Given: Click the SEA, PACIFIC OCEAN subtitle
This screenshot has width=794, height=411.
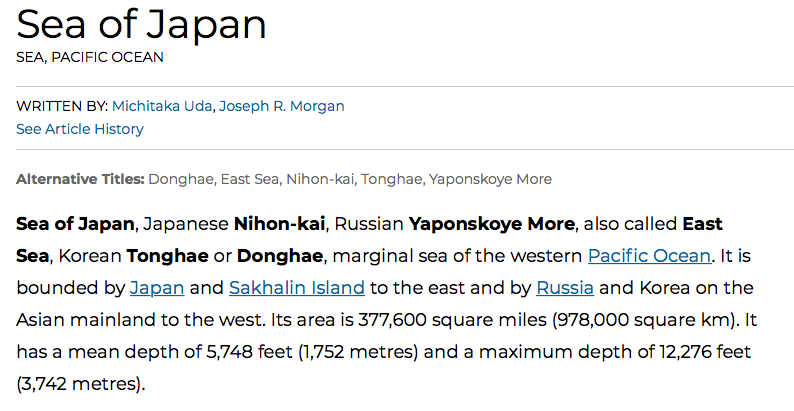Looking at the screenshot, I should pyautogui.click(x=90, y=57).
